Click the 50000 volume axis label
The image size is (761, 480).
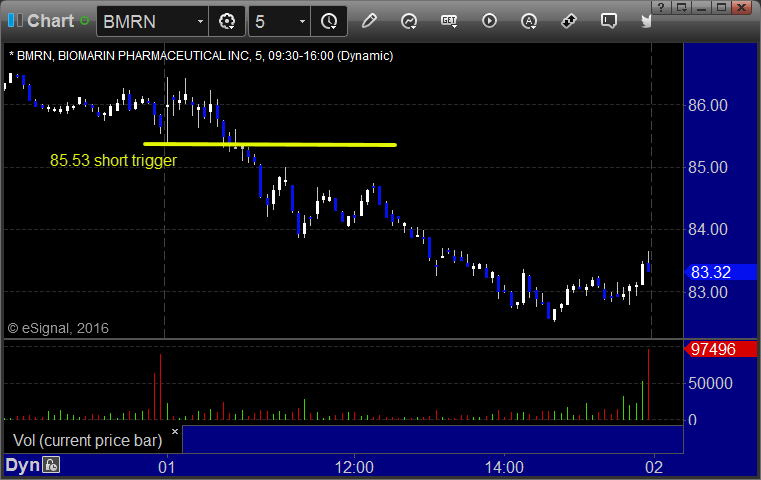(x=710, y=383)
